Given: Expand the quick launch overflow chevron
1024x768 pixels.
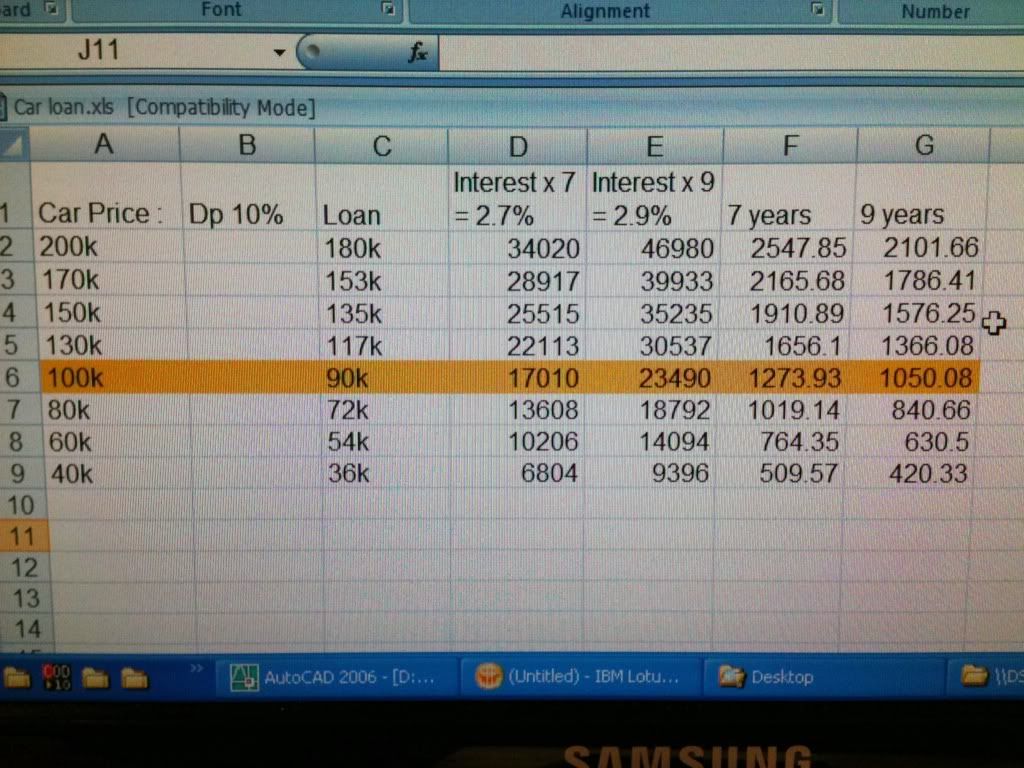Looking at the screenshot, I should coord(196,668).
